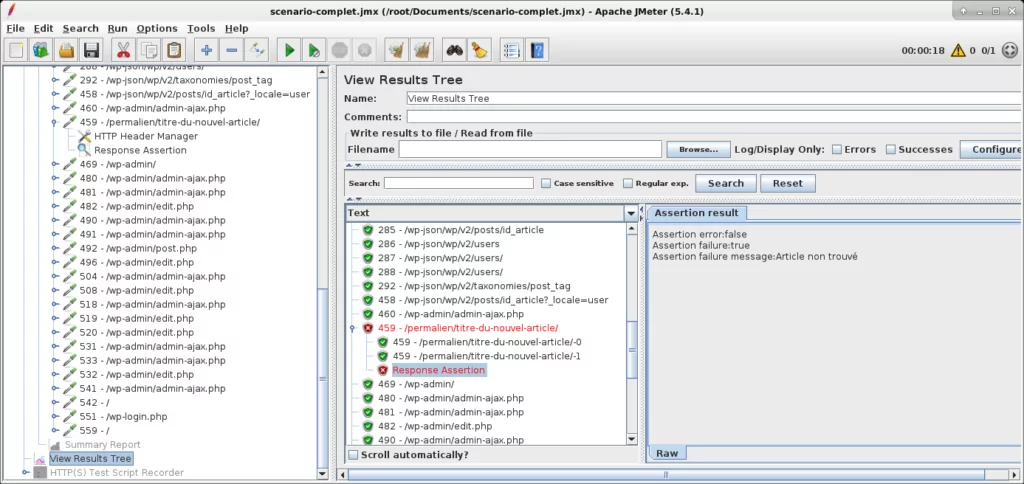The height and width of the screenshot is (484, 1024).
Task: Click the Paste clipboard icon
Action: [174, 50]
